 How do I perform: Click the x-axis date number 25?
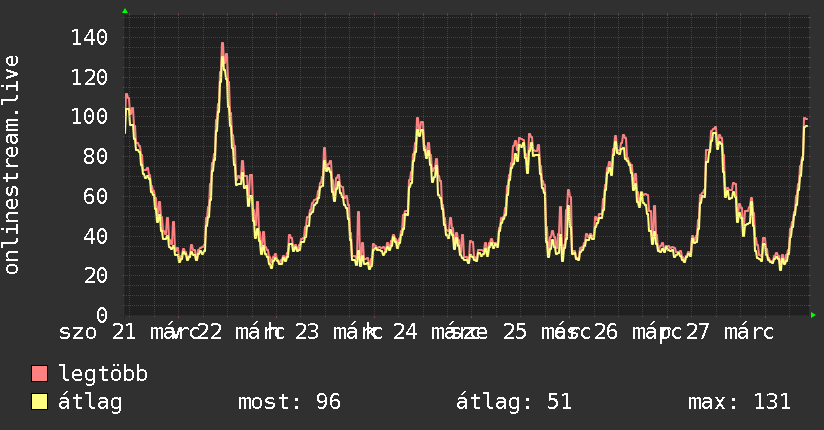[x=514, y=332]
